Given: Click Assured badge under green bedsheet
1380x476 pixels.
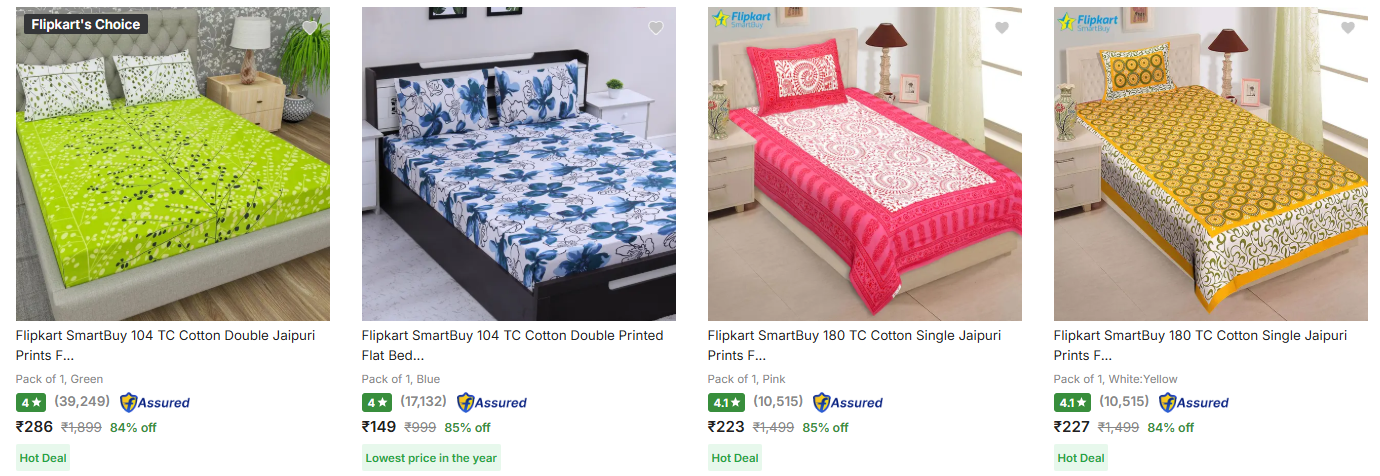Looking at the screenshot, I should click(155, 402).
